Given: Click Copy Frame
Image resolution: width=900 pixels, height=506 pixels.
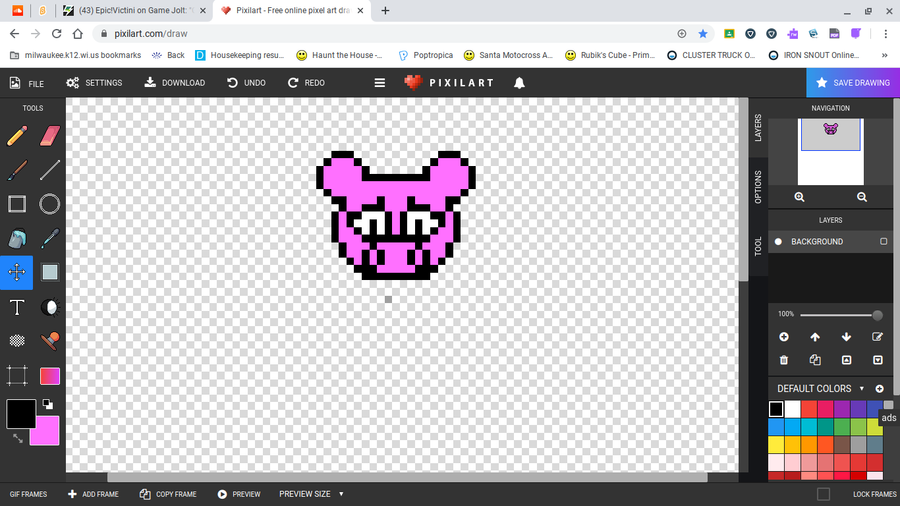Looking at the screenshot, I should (168, 494).
